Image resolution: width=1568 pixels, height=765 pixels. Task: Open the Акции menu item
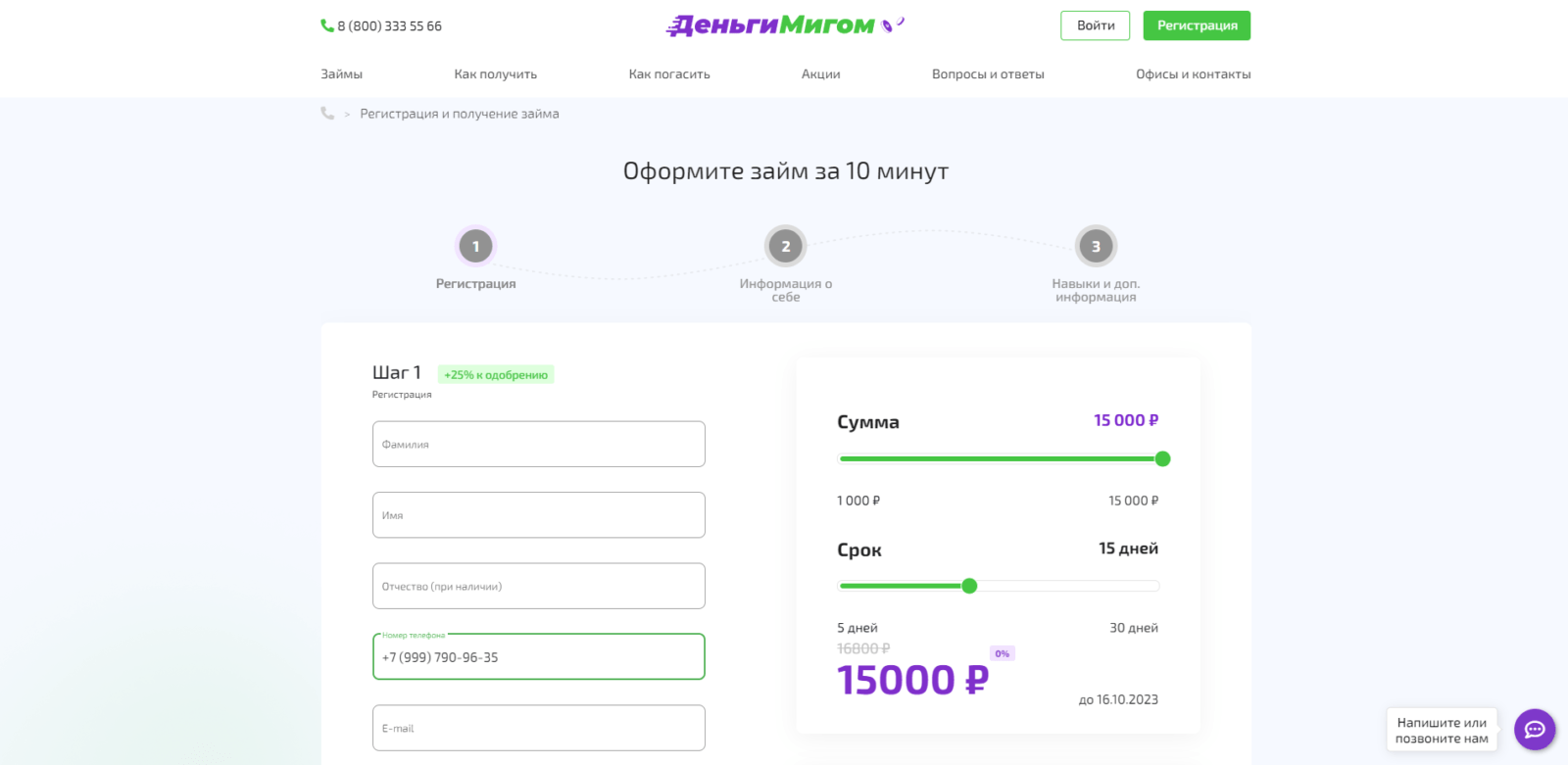coord(821,74)
